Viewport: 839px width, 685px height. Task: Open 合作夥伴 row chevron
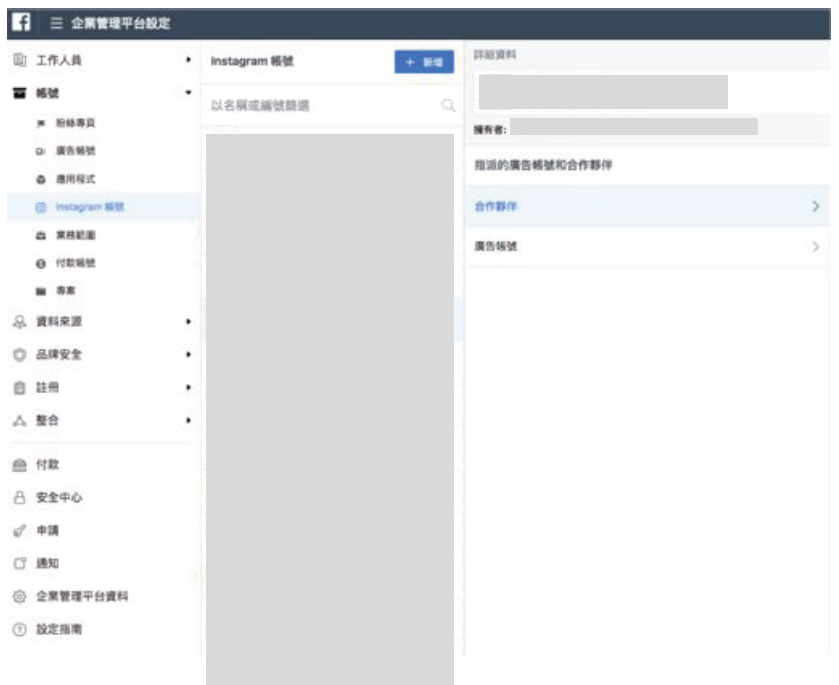click(x=815, y=206)
